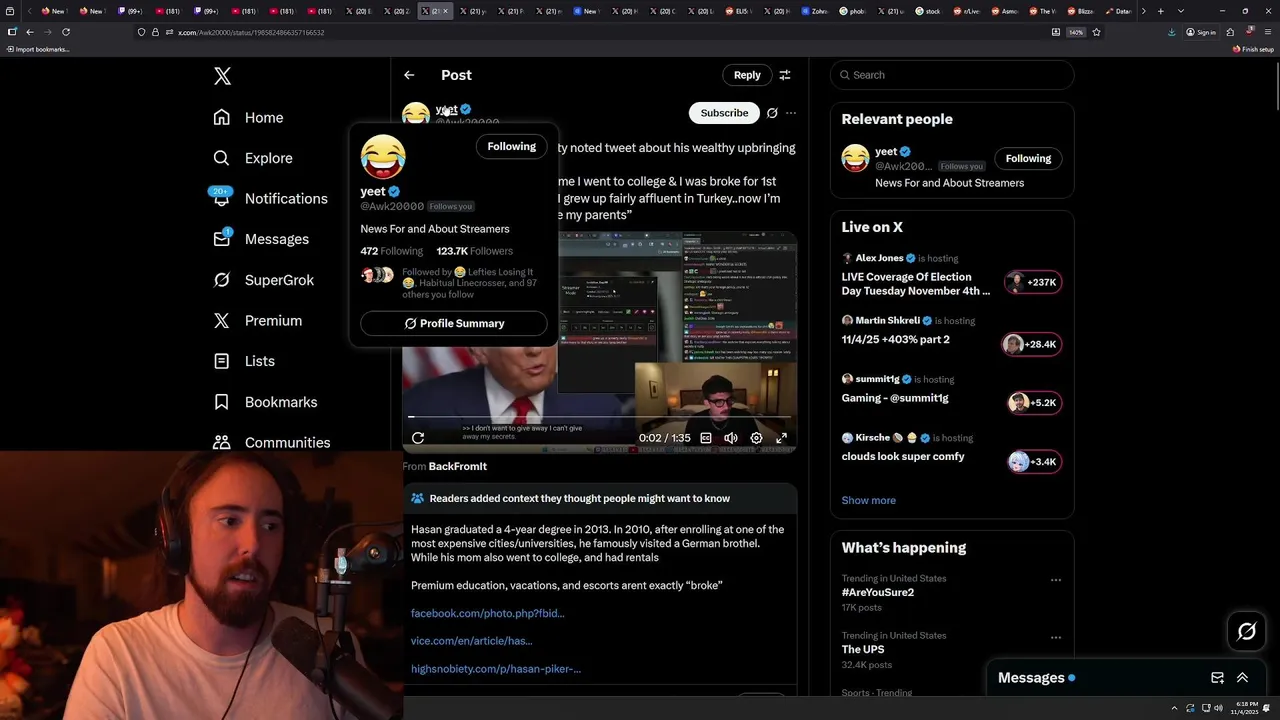Toggle video captions icon
This screenshot has height=720, width=1280.
tap(706, 438)
